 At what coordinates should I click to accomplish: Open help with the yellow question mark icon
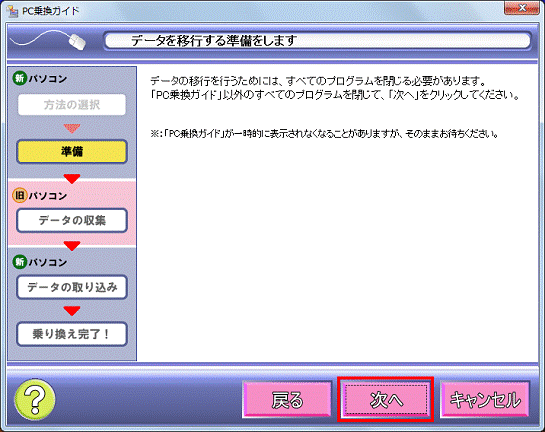pyautogui.click(x=35, y=399)
